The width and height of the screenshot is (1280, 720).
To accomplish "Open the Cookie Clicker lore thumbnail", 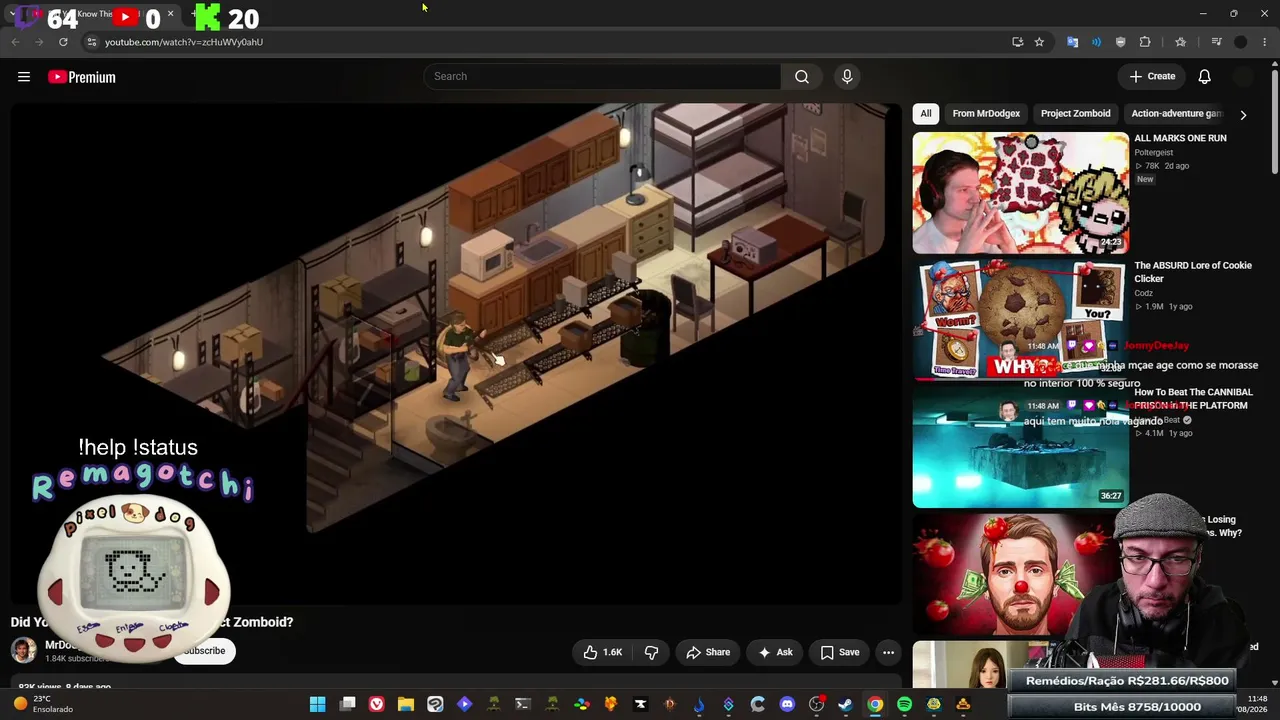I will click(1020, 320).
